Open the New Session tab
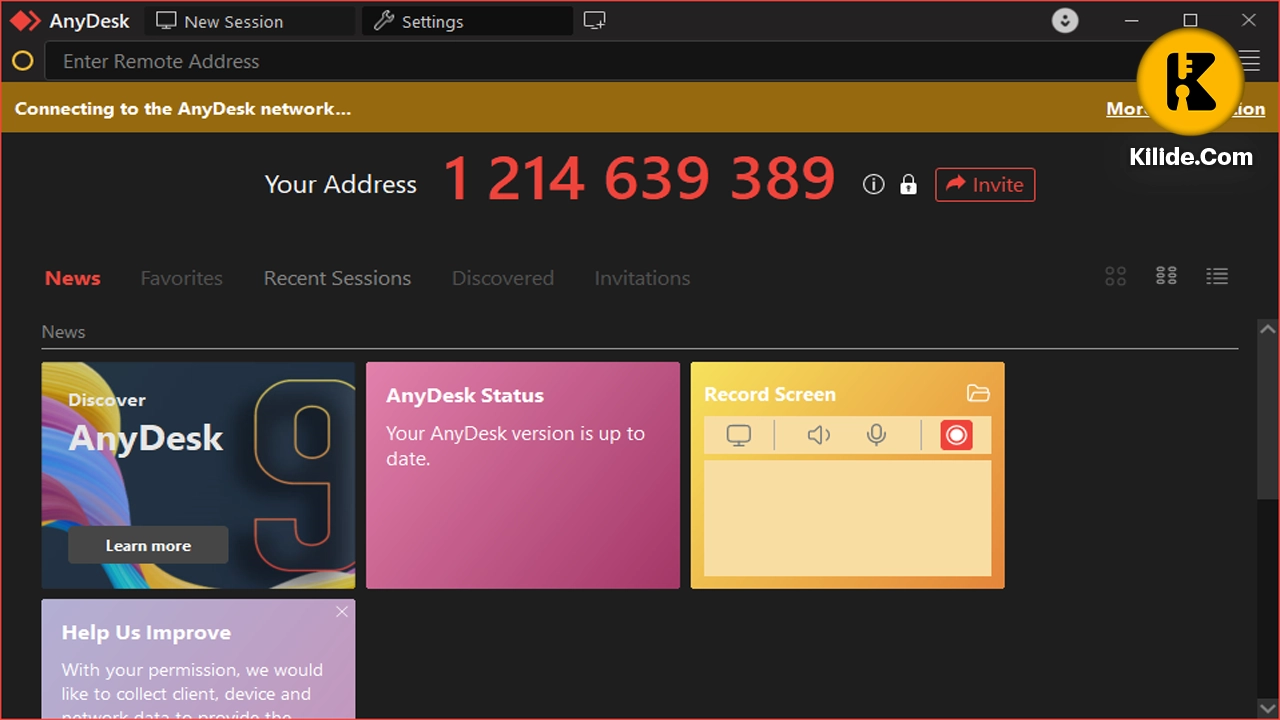The image size is (1280, 720). 250,21
